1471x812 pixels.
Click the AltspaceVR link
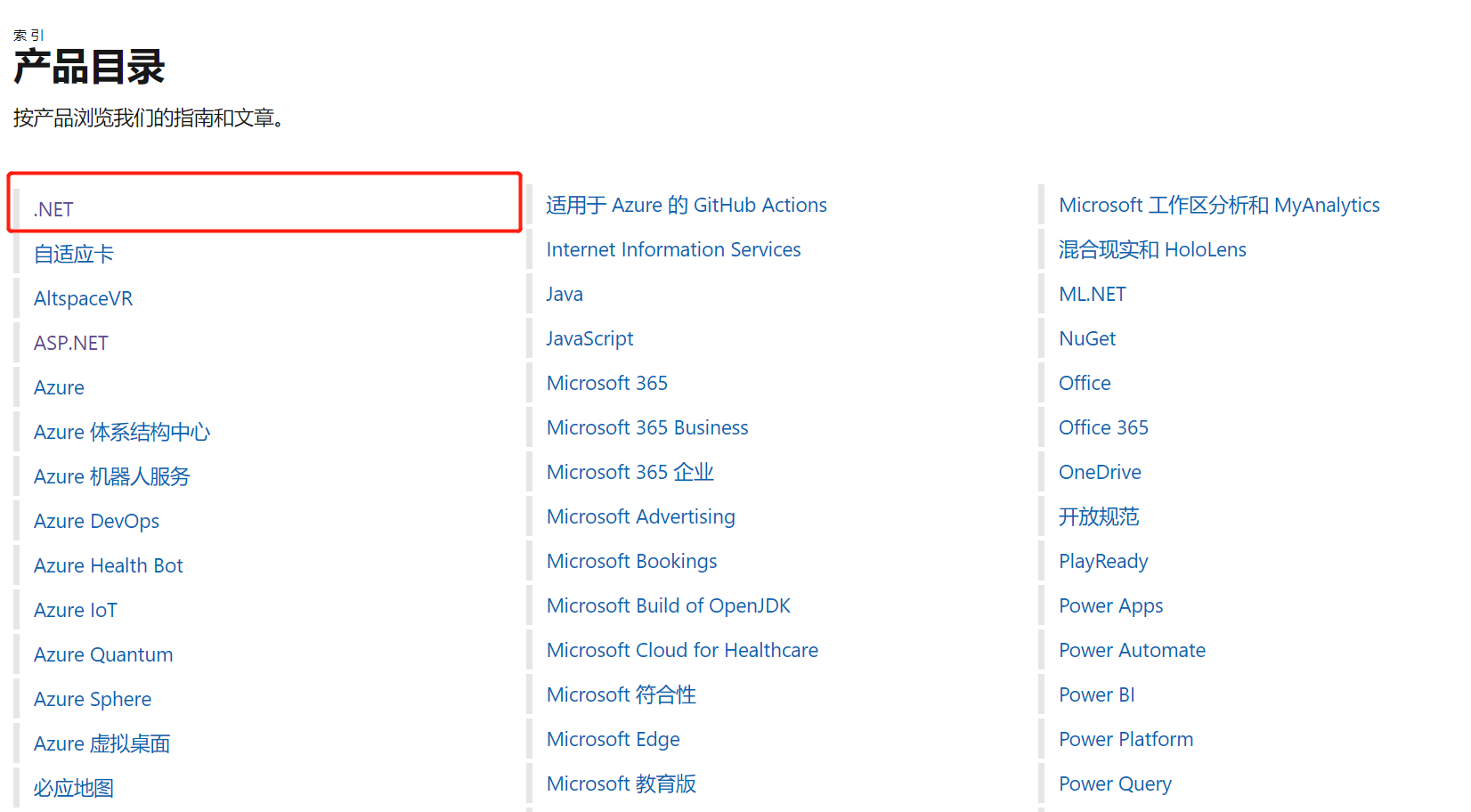[x=83, y=298]
